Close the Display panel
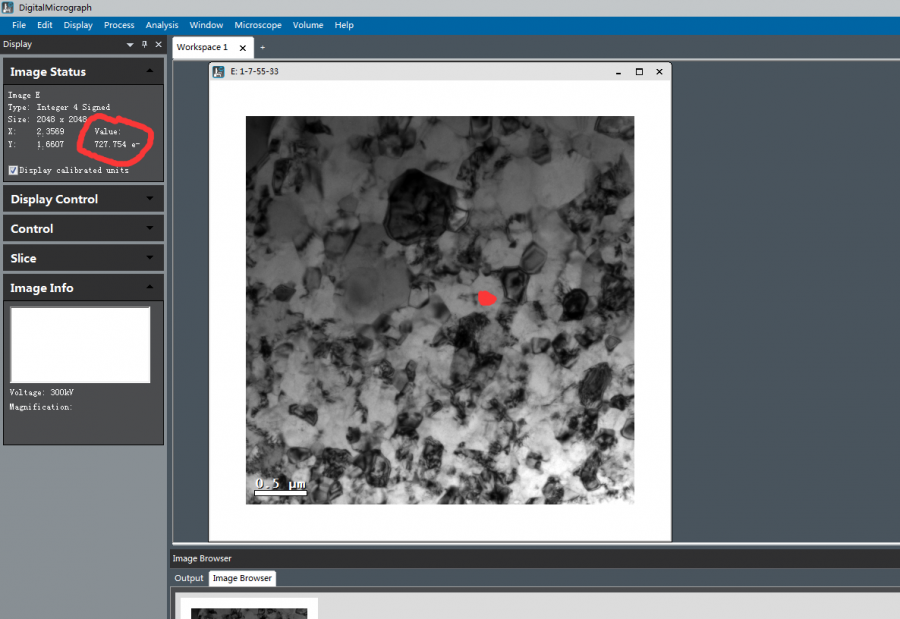Viewport: 900px width, 619px height. [158, 44]
